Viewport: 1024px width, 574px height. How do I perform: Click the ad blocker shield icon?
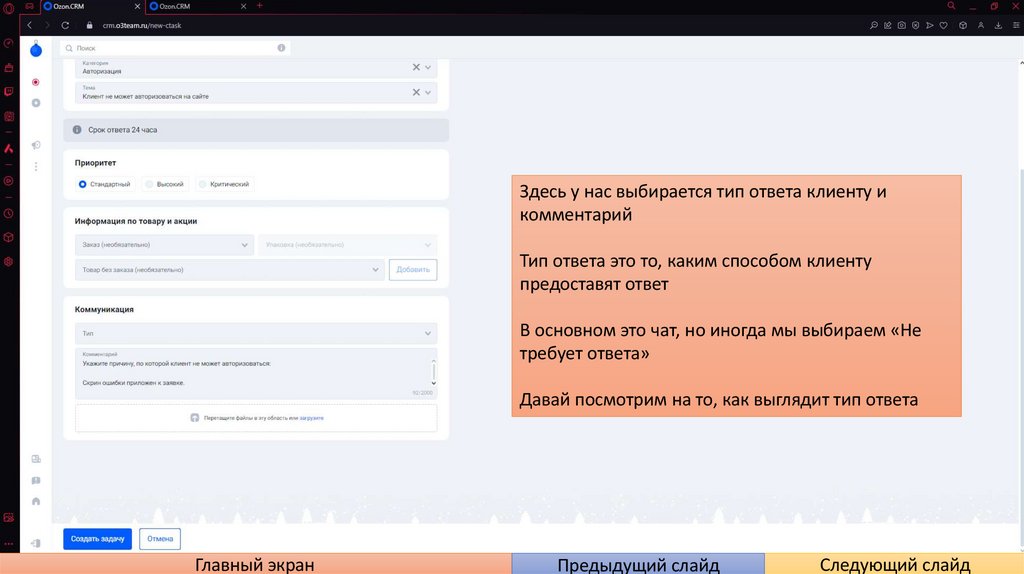(916, 25)
